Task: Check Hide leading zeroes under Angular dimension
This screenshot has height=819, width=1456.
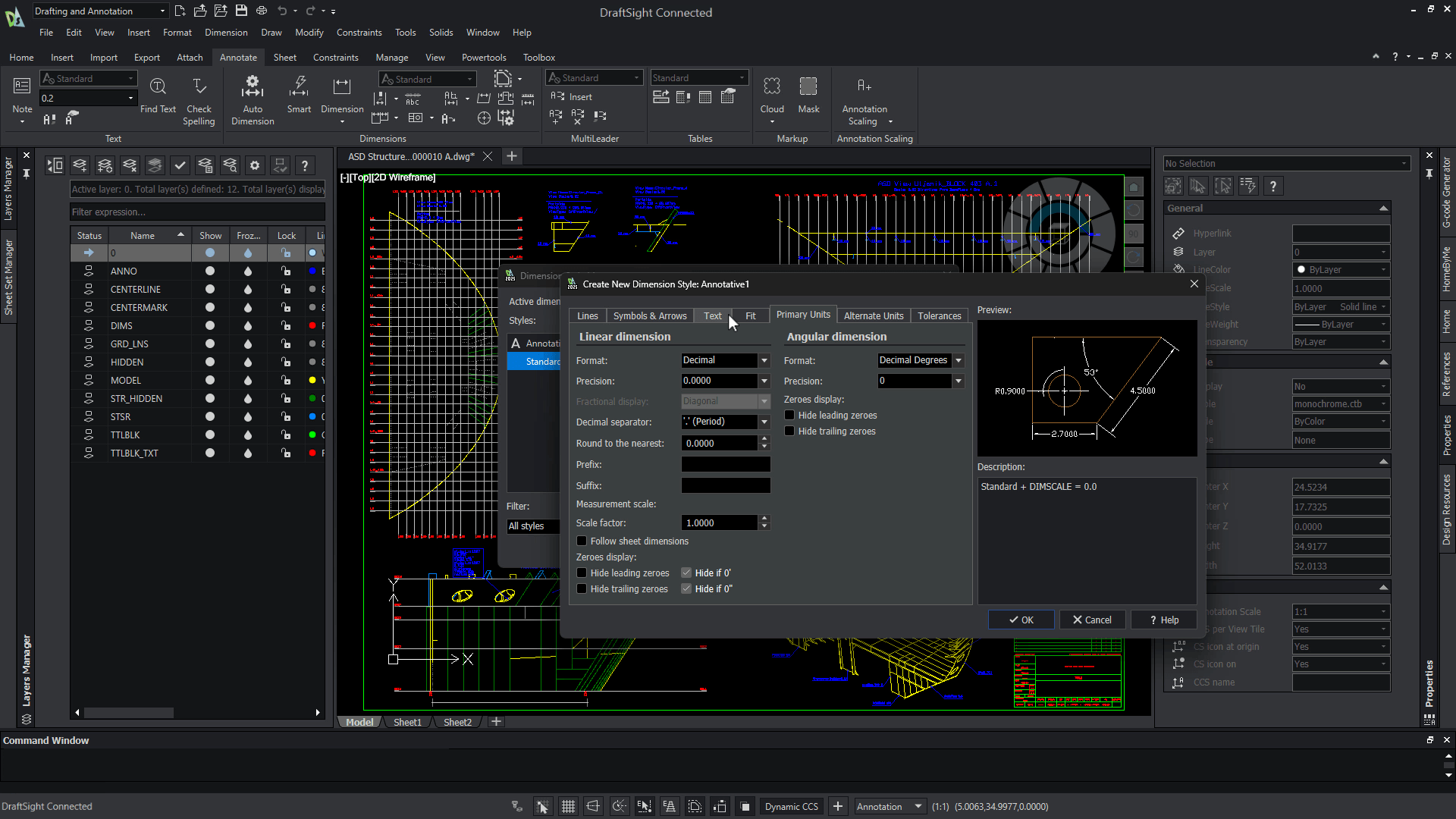Action: 789,416
